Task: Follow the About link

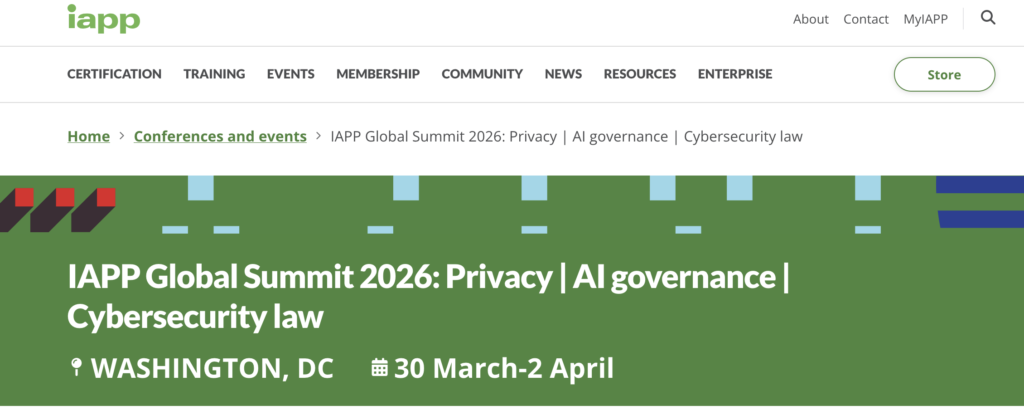Action: [x=811, y=19]
